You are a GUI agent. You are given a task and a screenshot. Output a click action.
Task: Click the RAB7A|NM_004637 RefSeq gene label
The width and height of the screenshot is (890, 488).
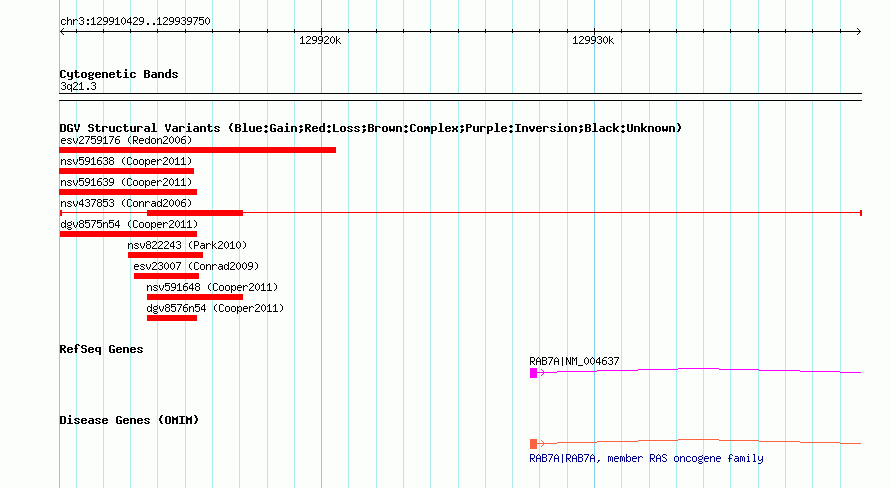(574, 361)
